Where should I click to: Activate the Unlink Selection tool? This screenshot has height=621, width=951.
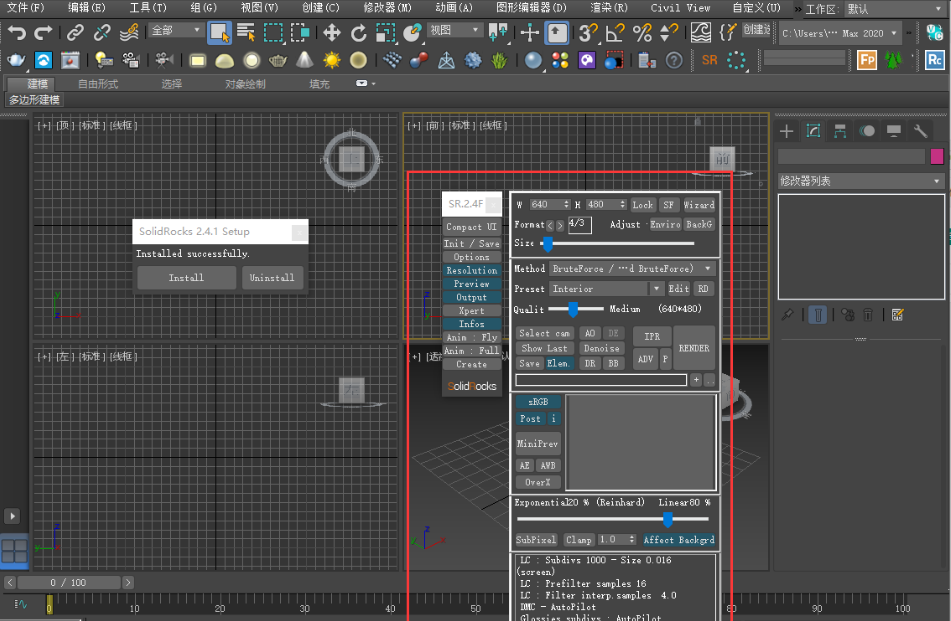(x=102, y=32)
